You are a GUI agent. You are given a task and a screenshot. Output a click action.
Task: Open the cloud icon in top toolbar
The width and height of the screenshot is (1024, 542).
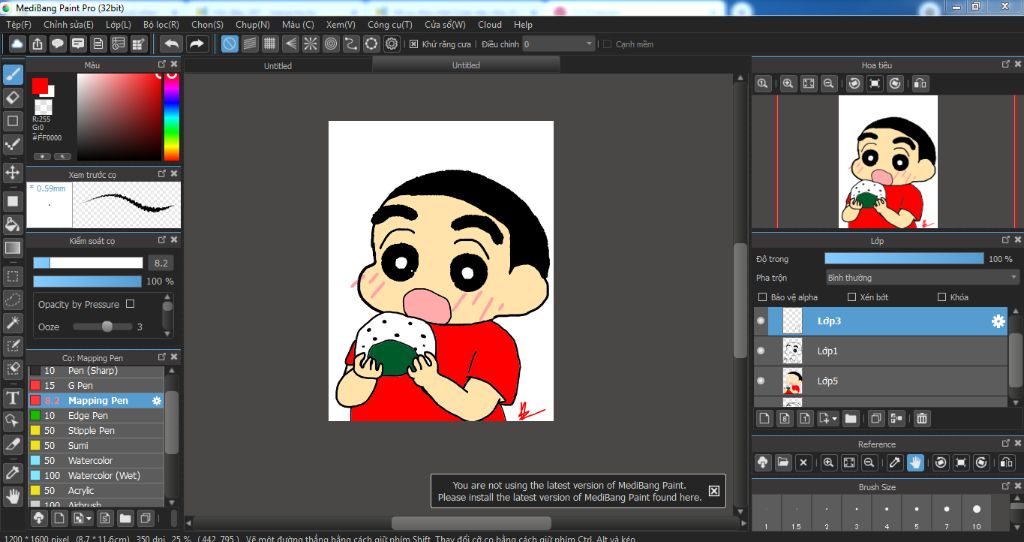coord(18,44)
